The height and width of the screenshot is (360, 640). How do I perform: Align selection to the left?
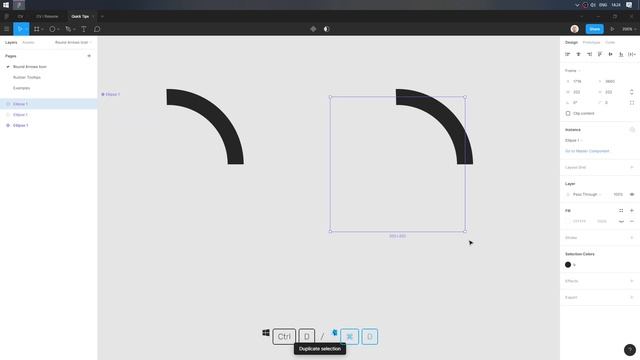[x=567, y=54]
